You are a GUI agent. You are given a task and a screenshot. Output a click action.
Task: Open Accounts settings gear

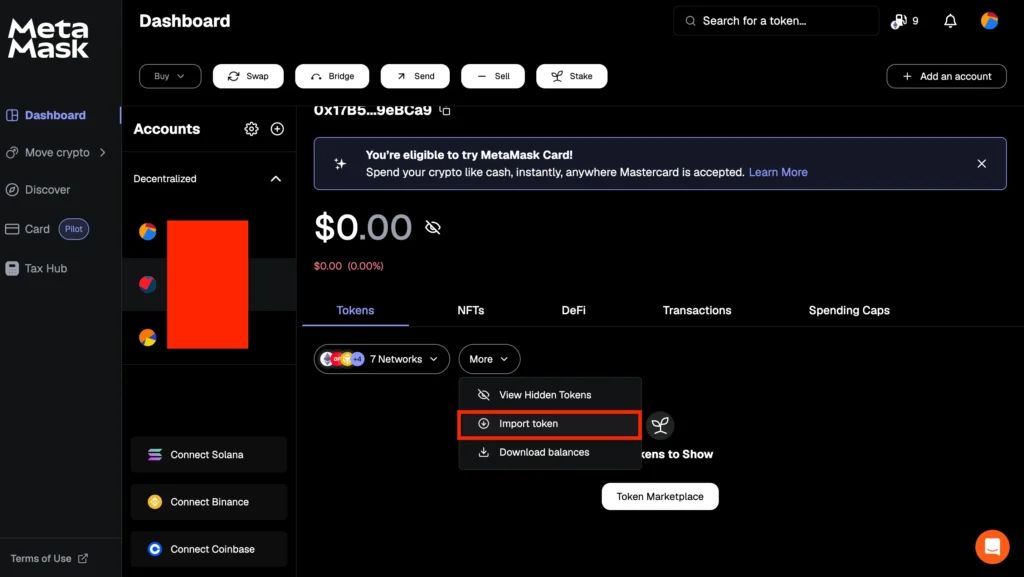[x=251, y=129]
